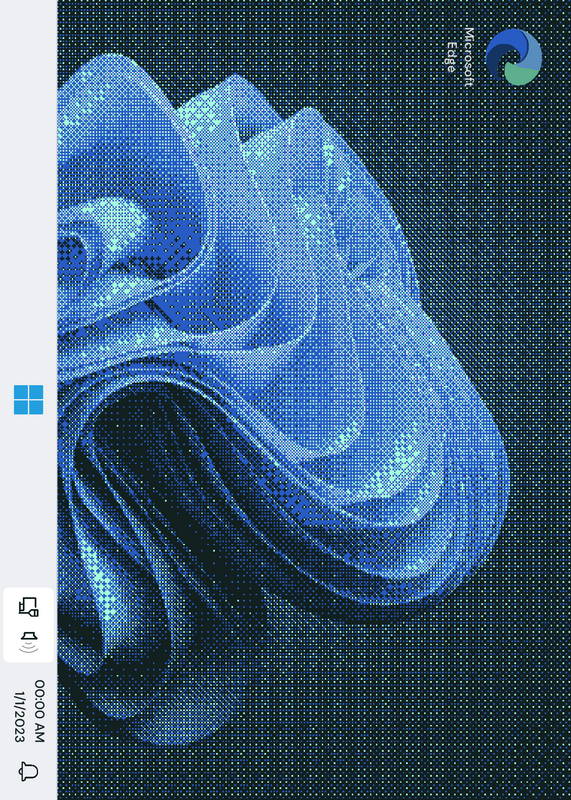This screenshot has width=571, height=800.
Task: Click empty taskbar space between Start and tray
Action: (29, 500)
